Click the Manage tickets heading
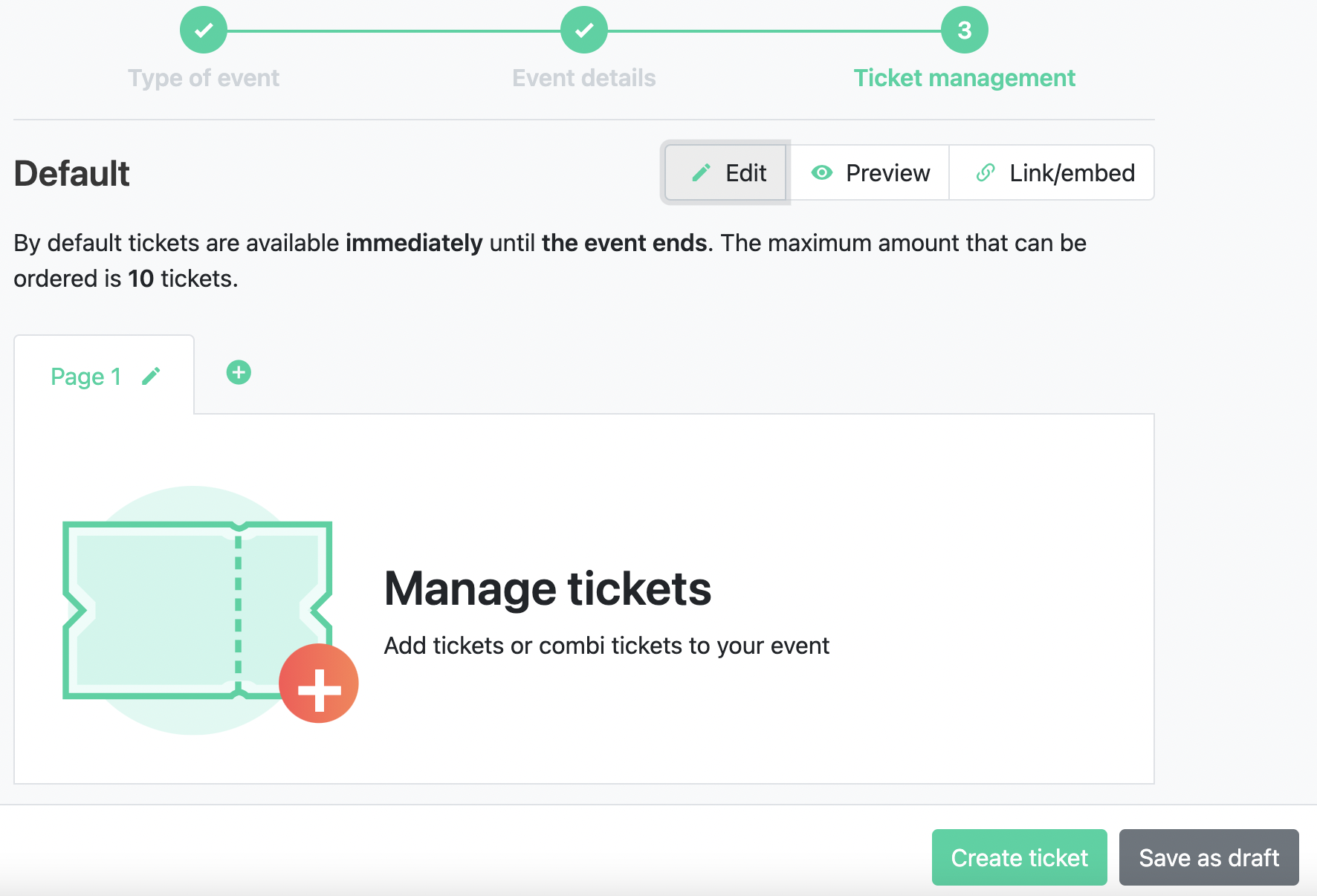1317x896 pixels. click(548, 588)
